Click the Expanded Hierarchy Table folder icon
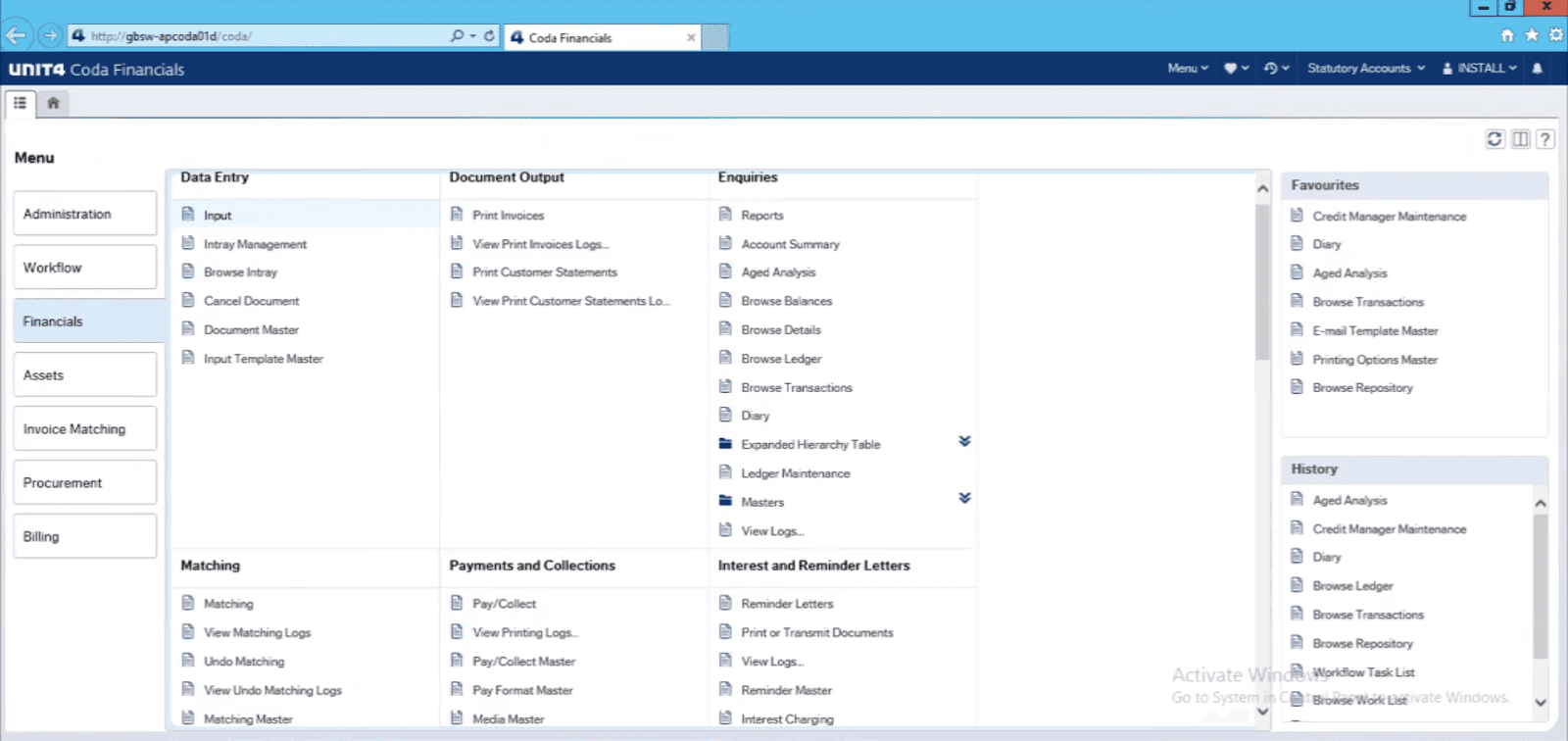The width and height of the screenshot is (1568, 741). pyautogui.click(x=725, y=444)
